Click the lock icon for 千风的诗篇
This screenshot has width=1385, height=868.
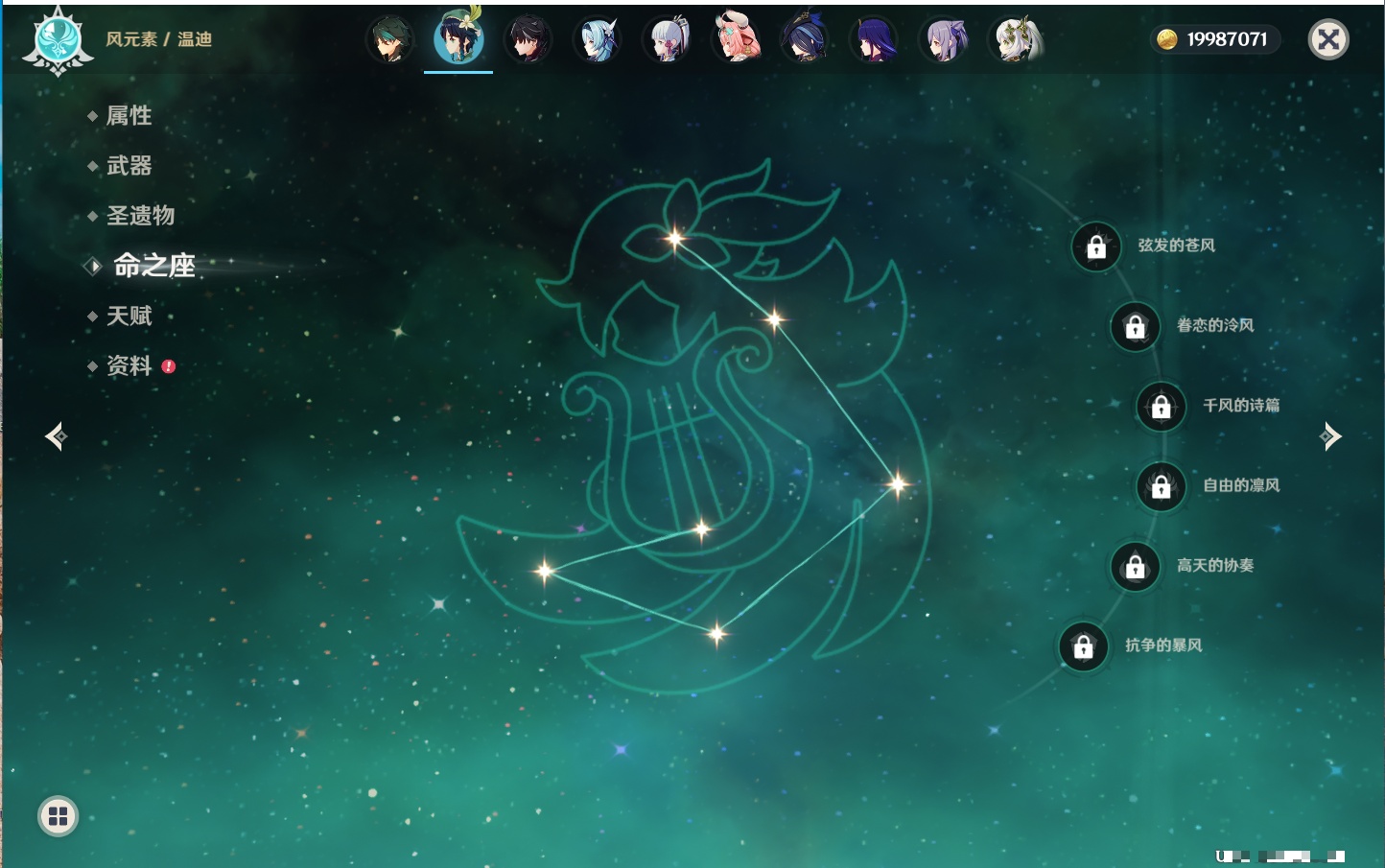tap(1162, 406)
